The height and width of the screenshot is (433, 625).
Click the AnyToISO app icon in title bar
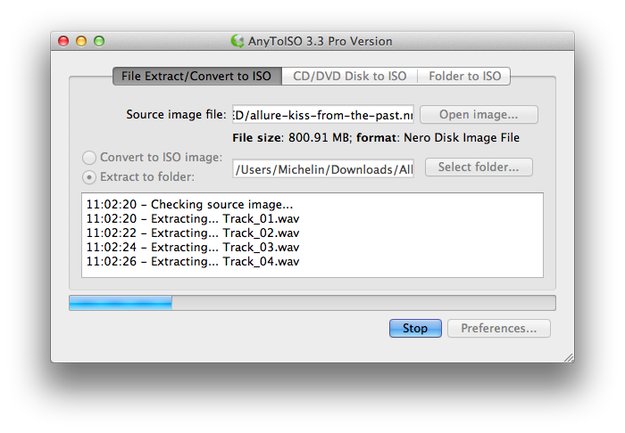tap(237, 41)
